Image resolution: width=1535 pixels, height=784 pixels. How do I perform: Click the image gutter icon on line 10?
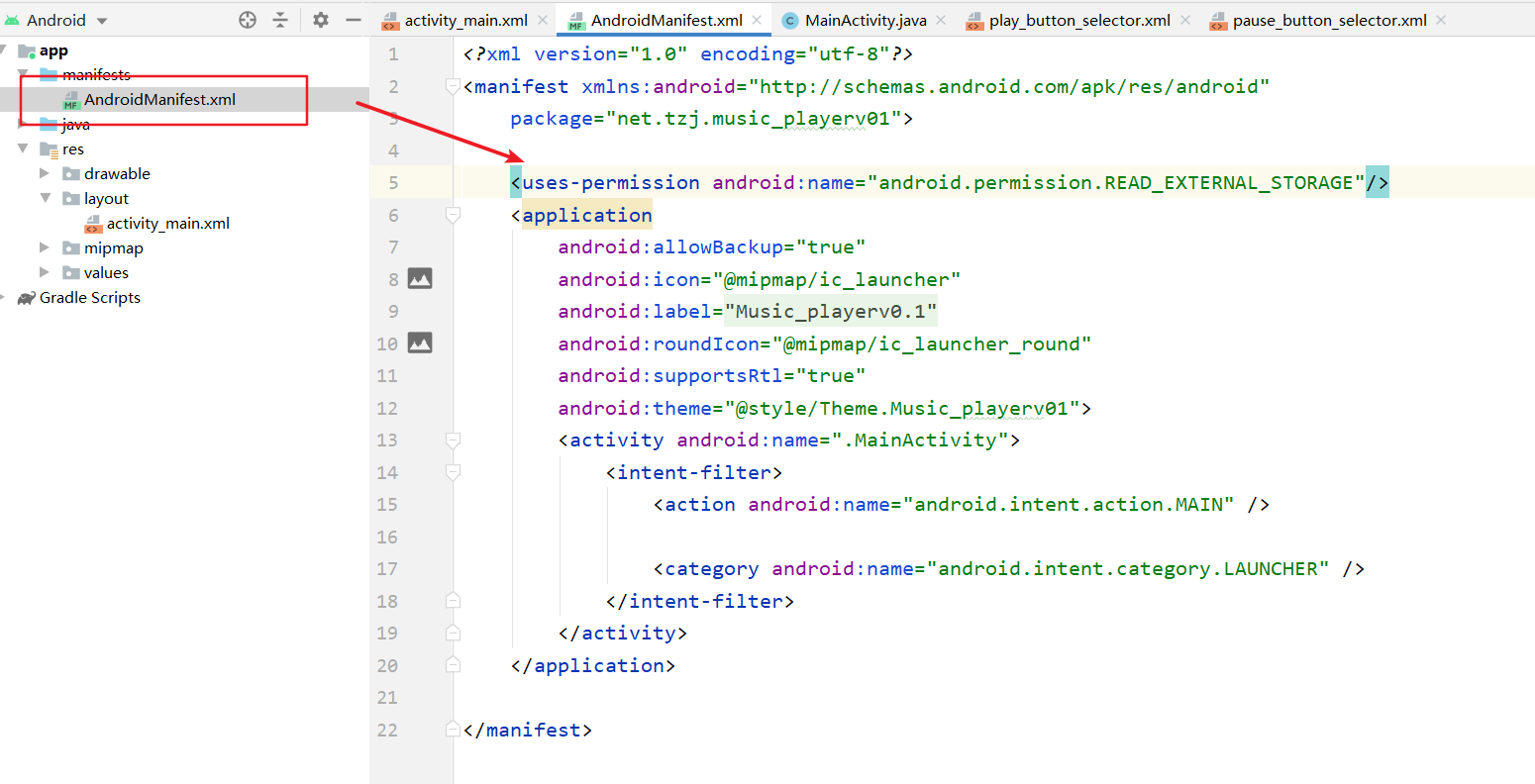pyautogui.click(x=420, y=343)
